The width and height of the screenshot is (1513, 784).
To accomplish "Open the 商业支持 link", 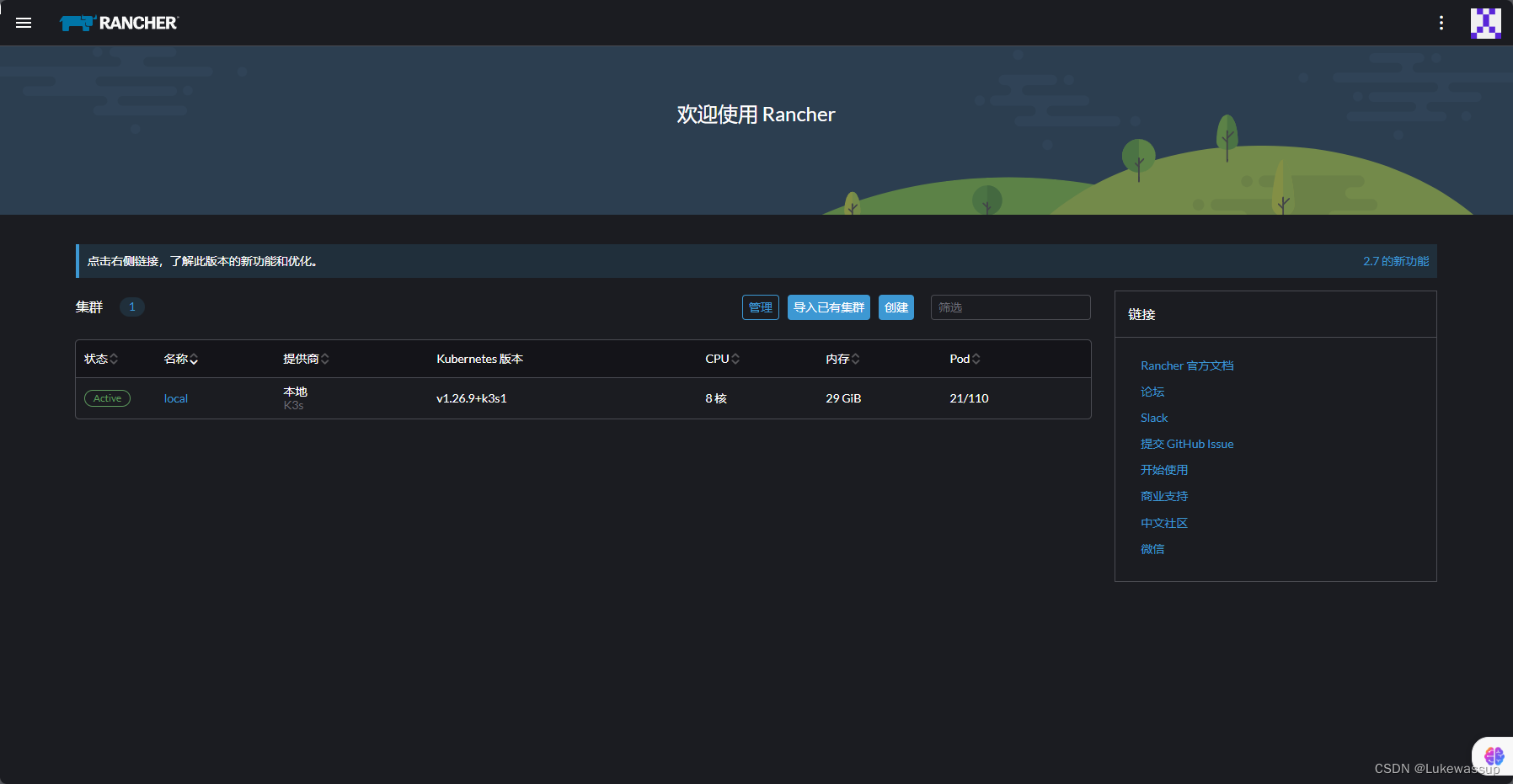I will click(1164, 496).
